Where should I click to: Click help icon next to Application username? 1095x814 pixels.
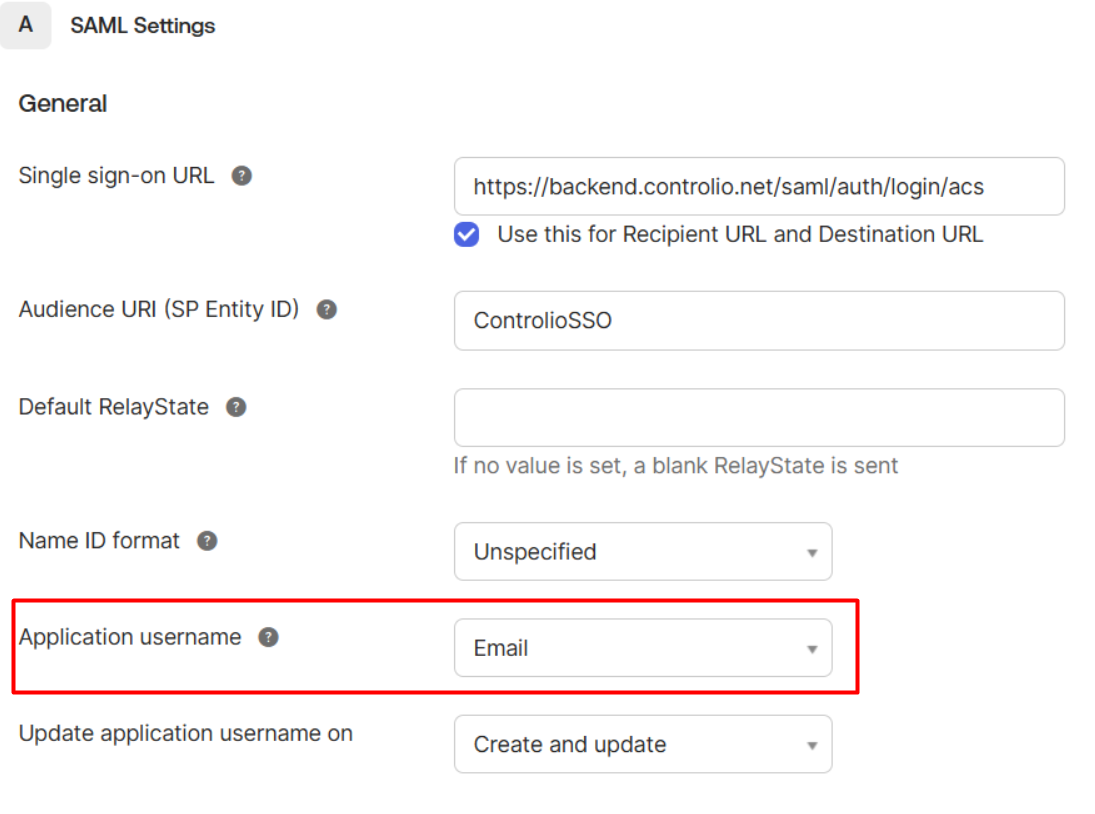[268, 637]
